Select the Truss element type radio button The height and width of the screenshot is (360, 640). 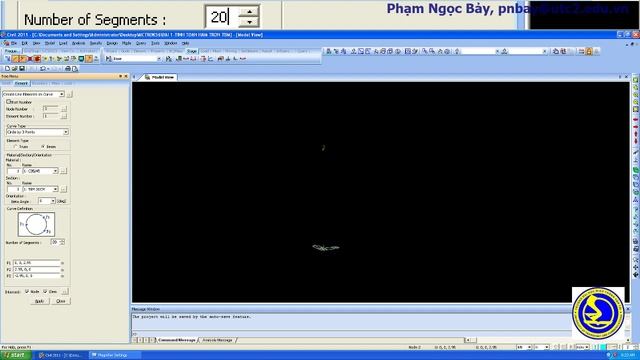pyautogui.click(x=15, y=147)
